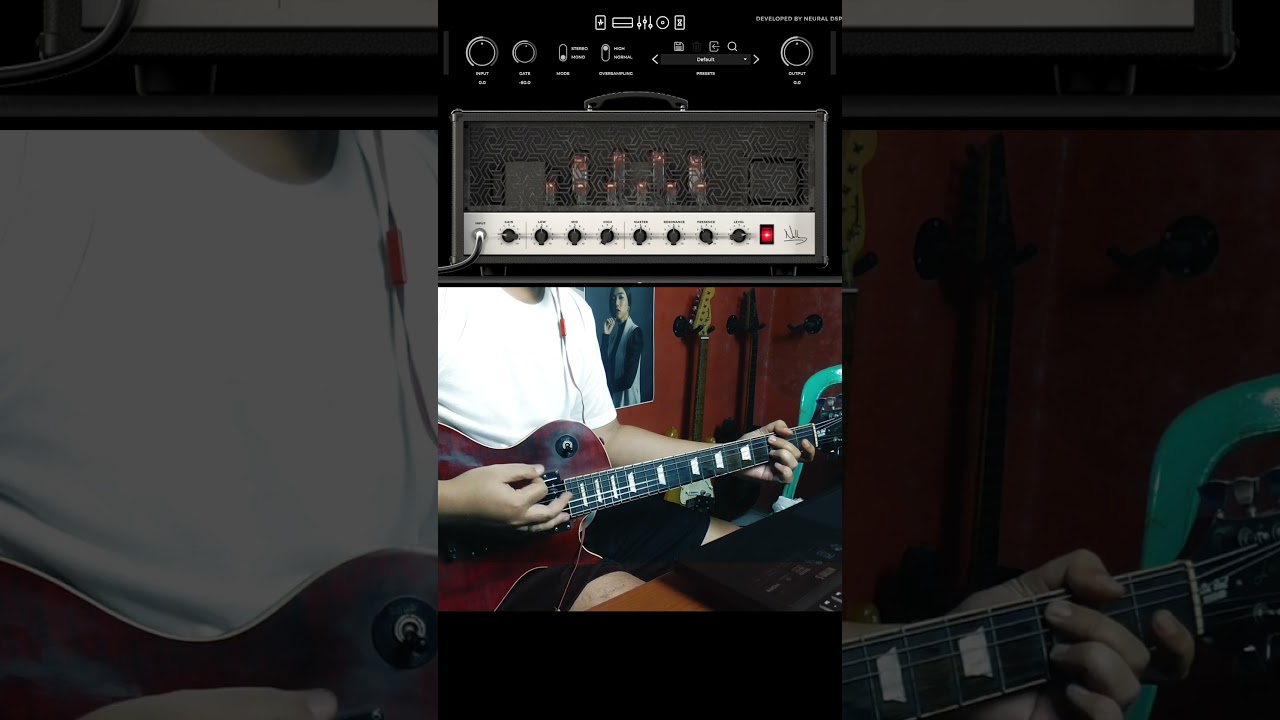Toggle the oversampling High/Normal switch
The height and width of the screenshot is (720, 1280).
pos(605,53)
